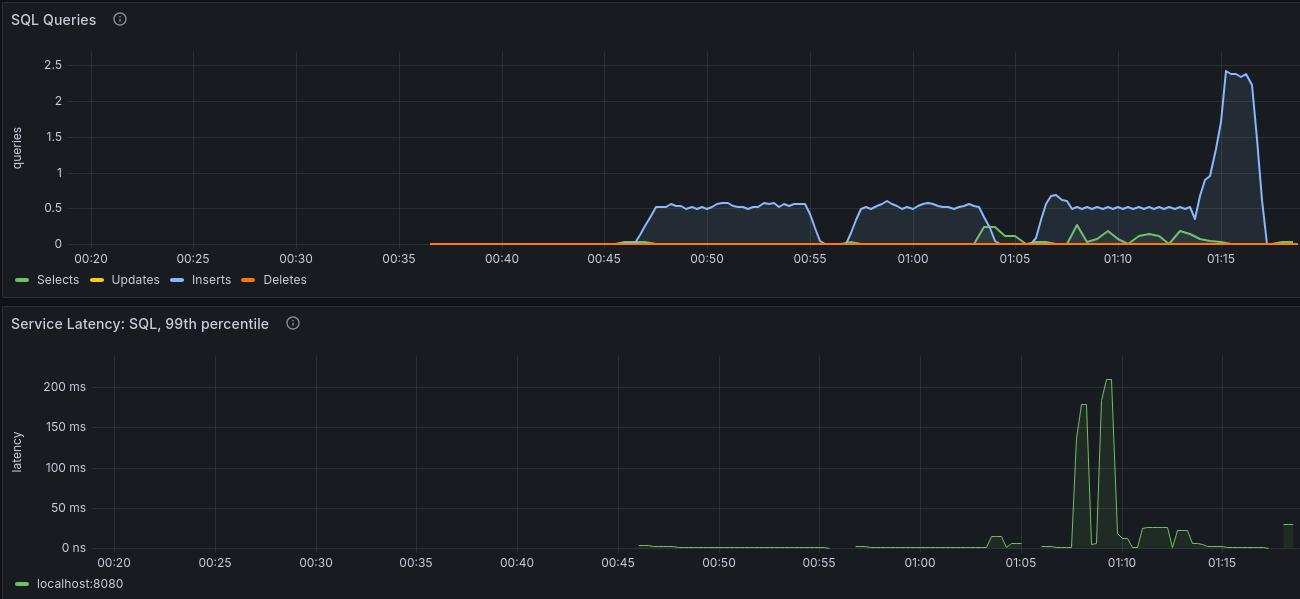Image resolution: width=1300 pixels, height=599 pixels.
Task: Click the 00:50 time label in SQL Queries chart
Action: (707, 259)
